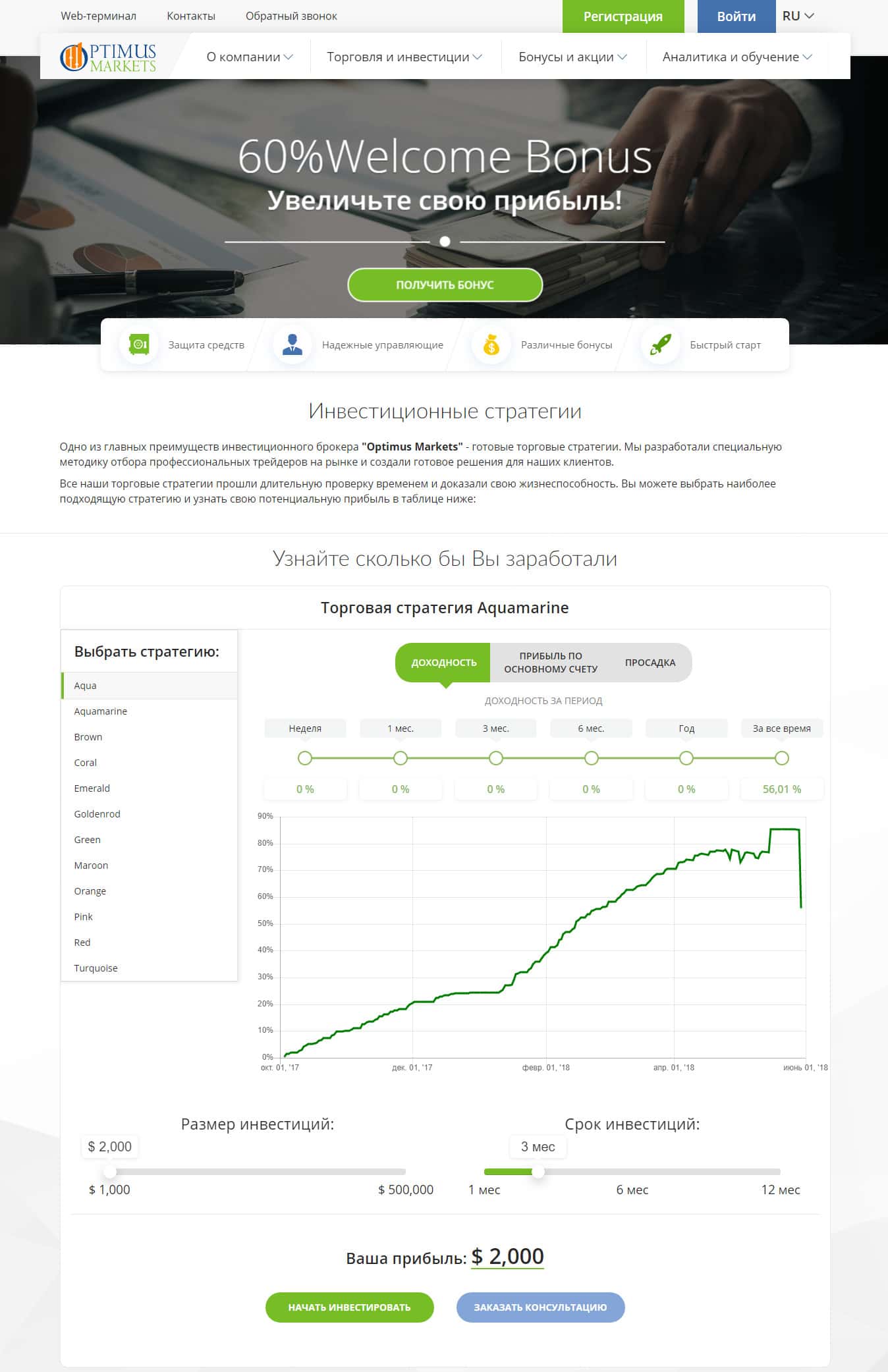Click the 56,01 % yield value
The image size is (888, 1372).
782,789
